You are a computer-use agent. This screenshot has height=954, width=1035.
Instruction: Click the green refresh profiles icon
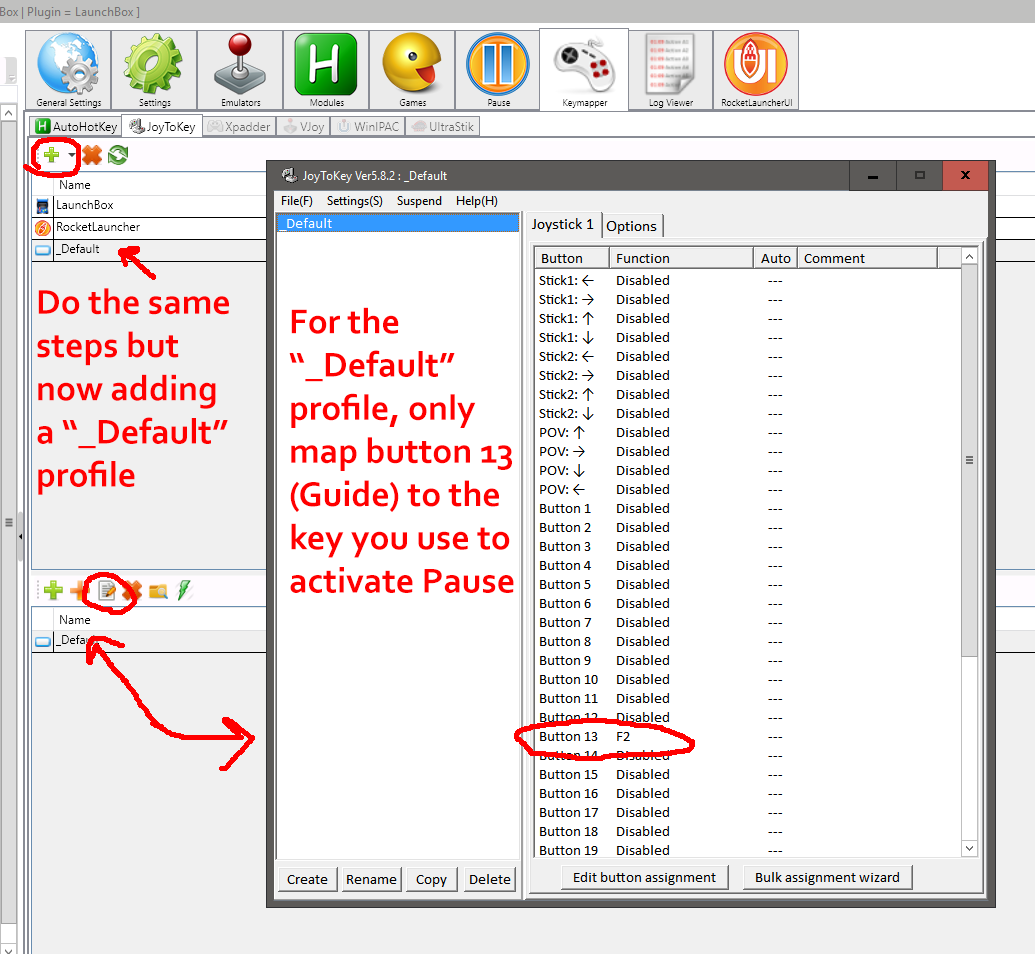tap(118, 155)
